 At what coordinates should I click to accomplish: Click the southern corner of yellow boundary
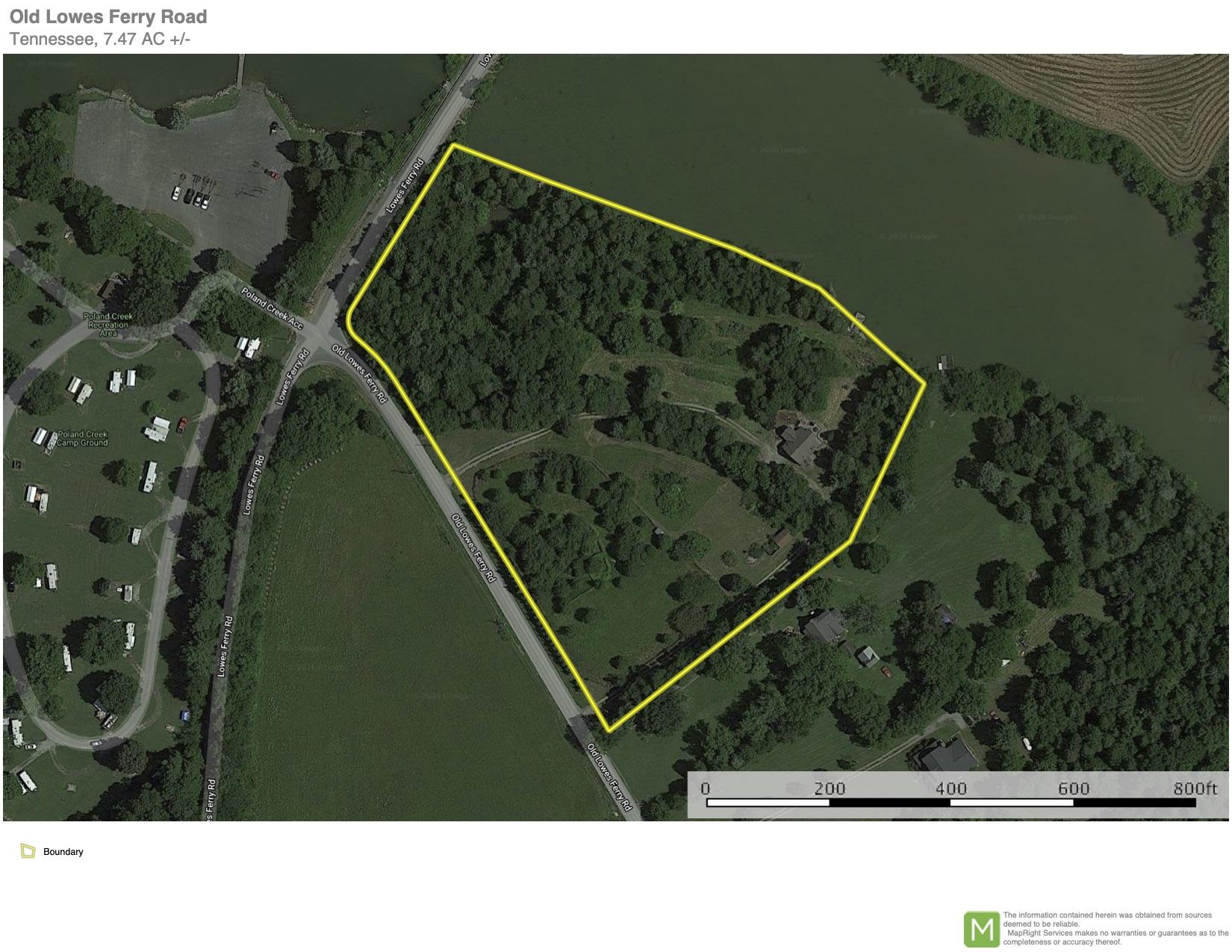point(609,730)
